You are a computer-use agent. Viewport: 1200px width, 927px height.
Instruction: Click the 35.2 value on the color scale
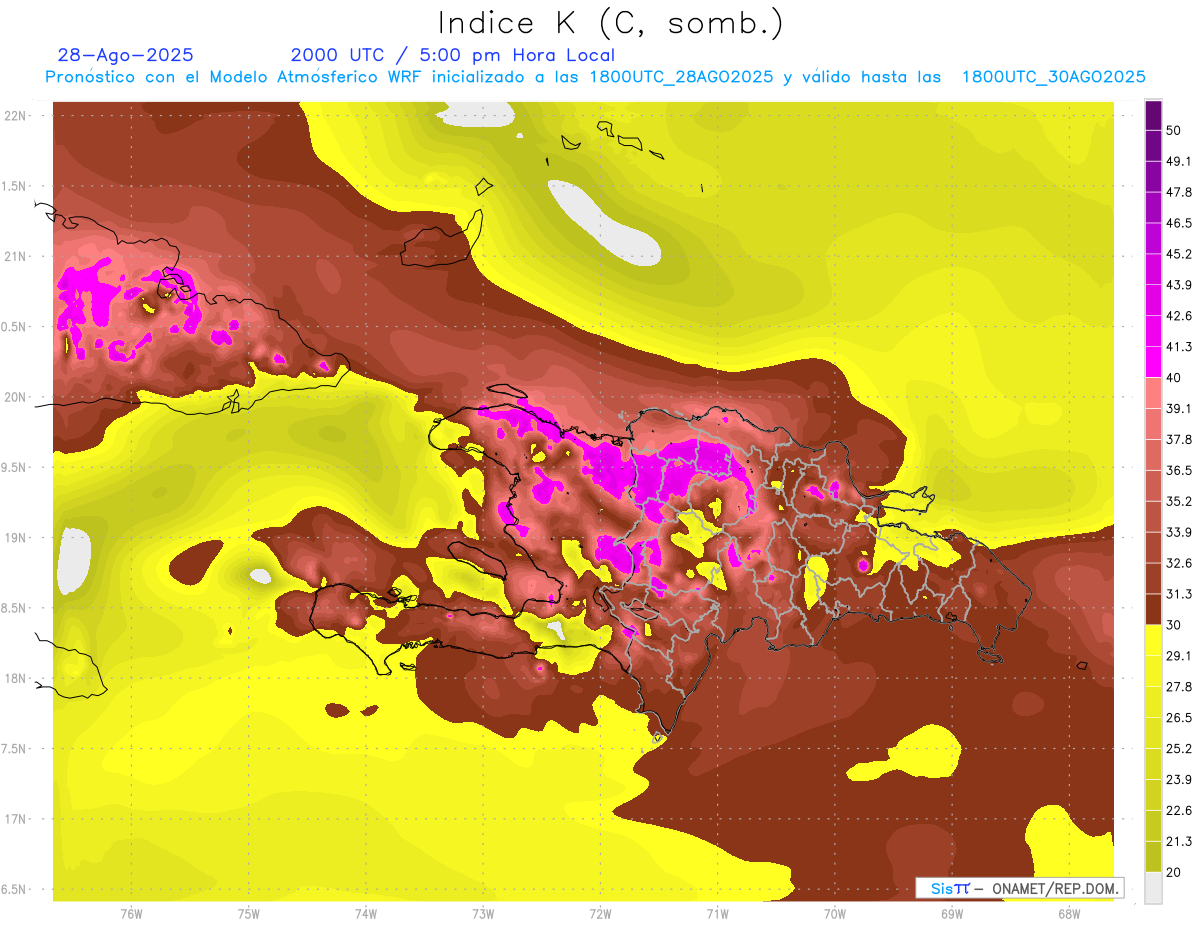pyautogui.click(x=1179, y=501)
